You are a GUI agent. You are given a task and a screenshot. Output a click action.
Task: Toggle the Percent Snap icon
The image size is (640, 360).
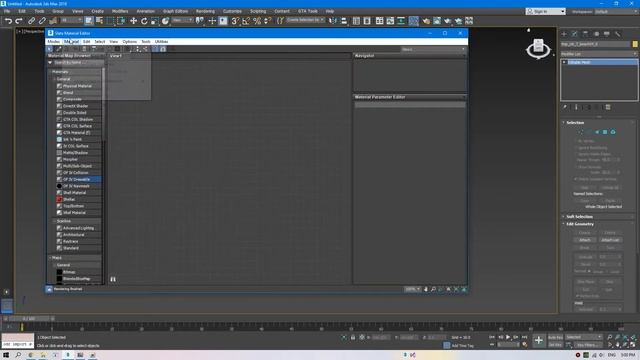257,21
